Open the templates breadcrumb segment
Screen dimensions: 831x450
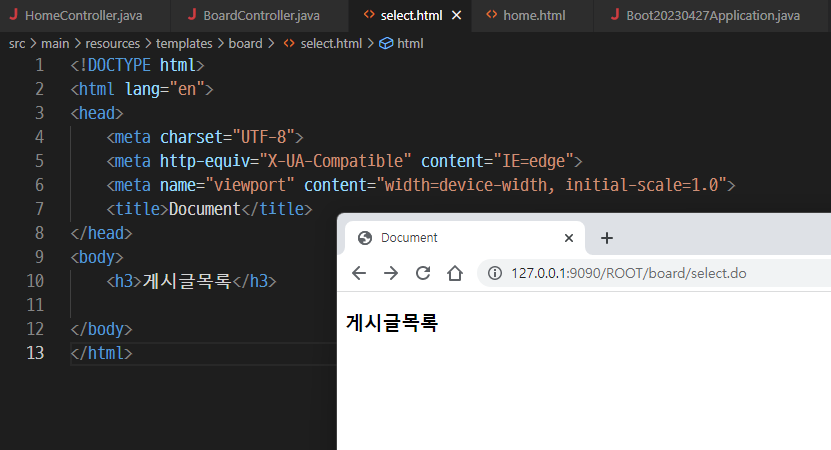[184, 43]
